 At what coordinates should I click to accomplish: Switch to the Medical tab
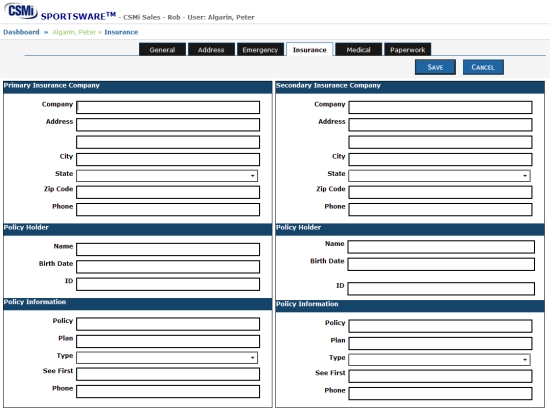[358, 49]
